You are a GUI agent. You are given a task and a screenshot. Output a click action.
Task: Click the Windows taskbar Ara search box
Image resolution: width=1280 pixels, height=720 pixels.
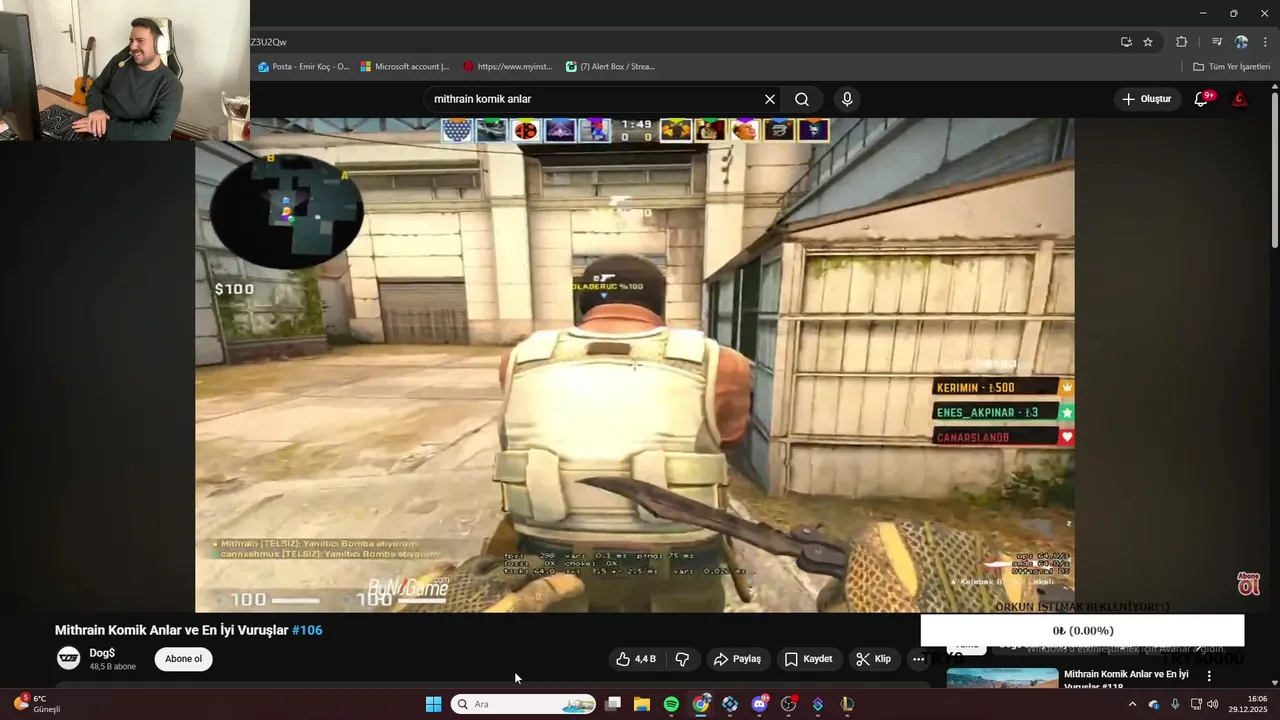click(x=523, y=704)
